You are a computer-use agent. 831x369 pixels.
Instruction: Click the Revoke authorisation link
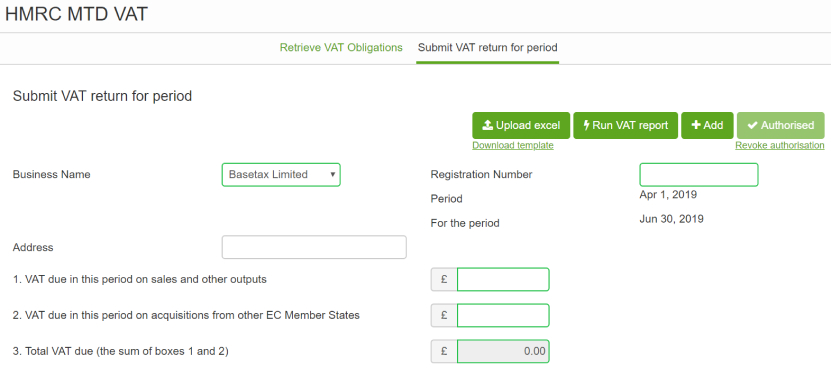[x=780, y=145]
